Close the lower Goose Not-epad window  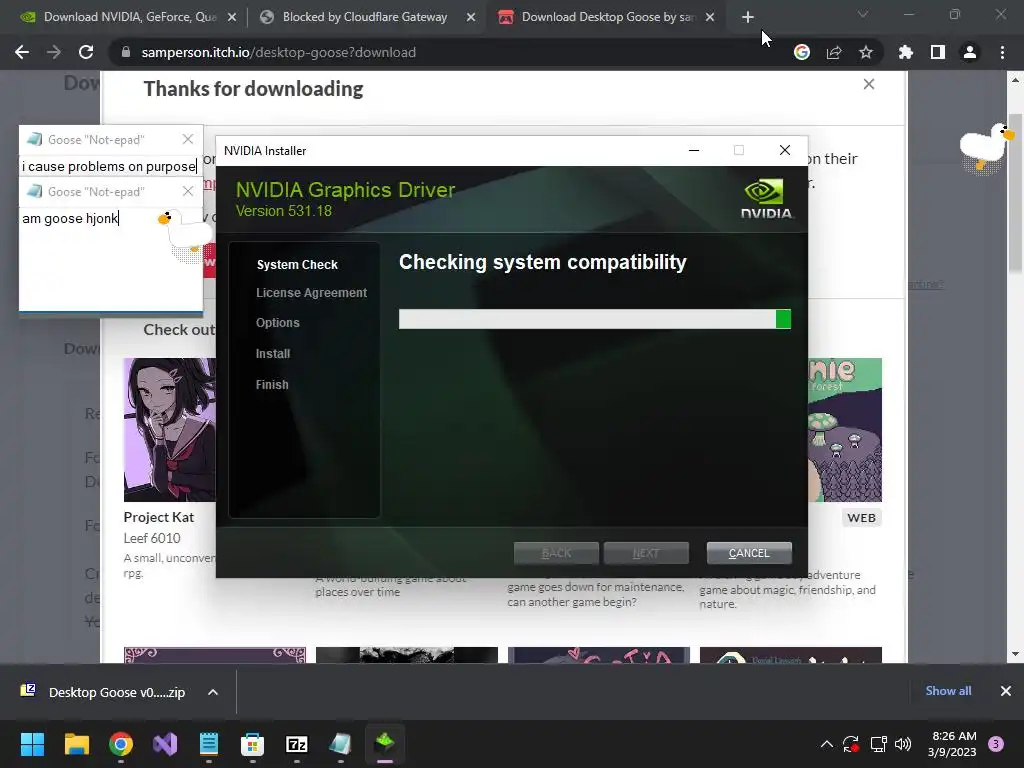188,191
